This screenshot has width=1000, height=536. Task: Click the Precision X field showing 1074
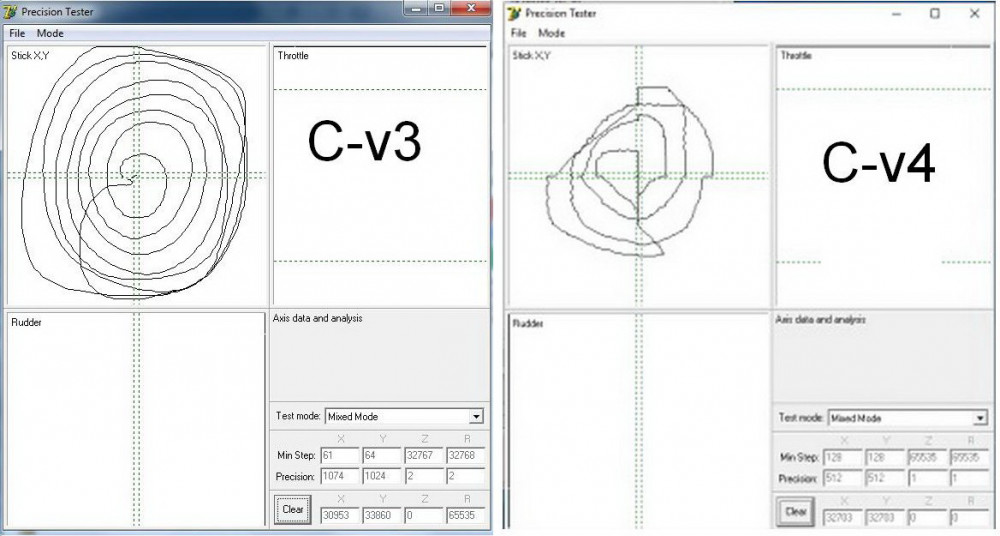point(340,476)
